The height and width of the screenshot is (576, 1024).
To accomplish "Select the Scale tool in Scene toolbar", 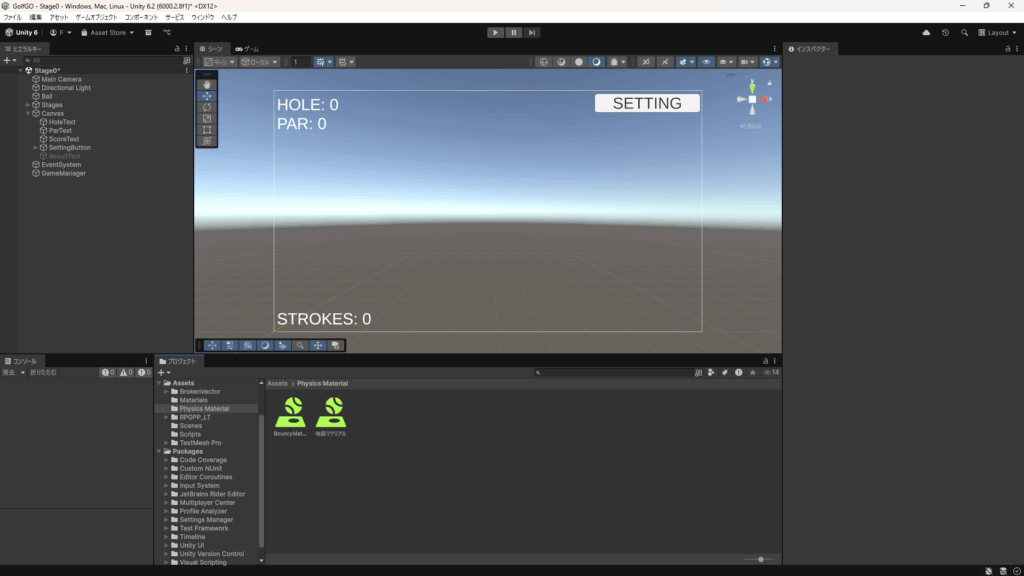I will 207,118.
